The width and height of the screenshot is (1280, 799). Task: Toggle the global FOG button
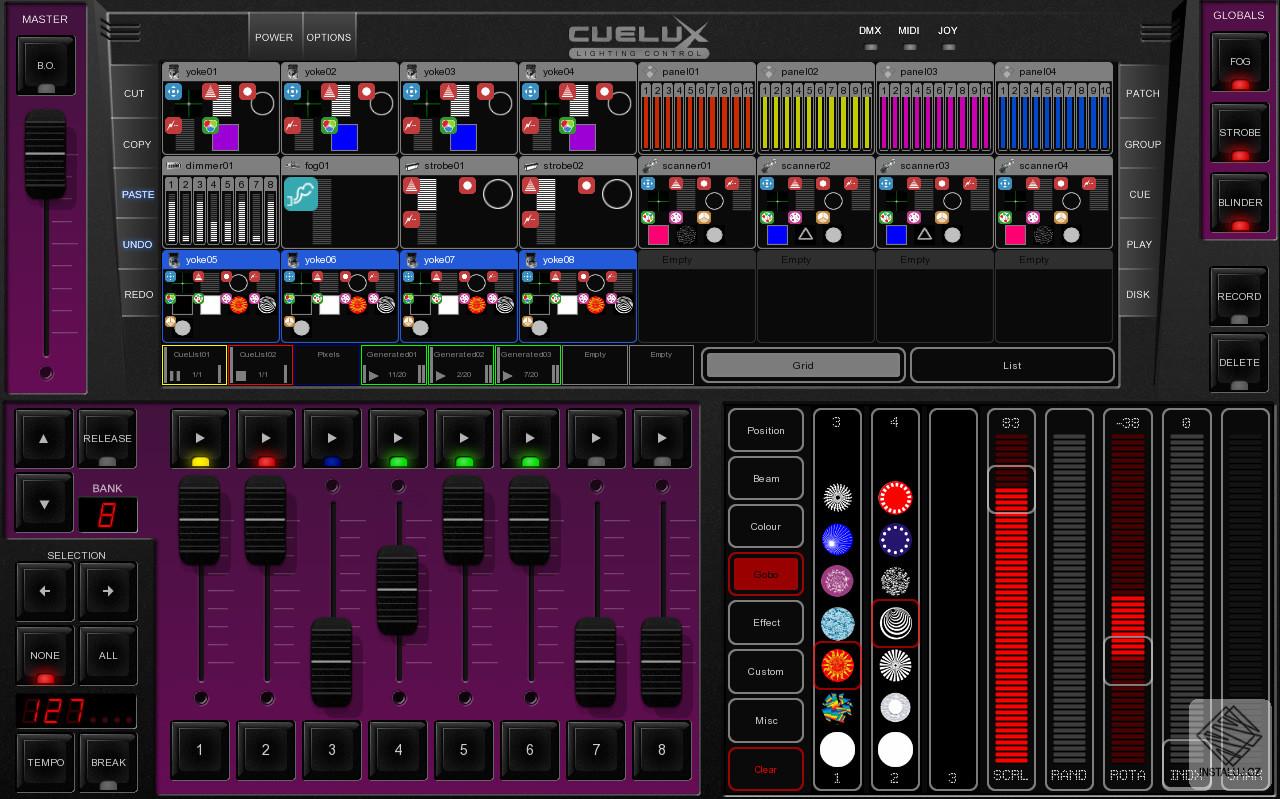point(1240,62)
